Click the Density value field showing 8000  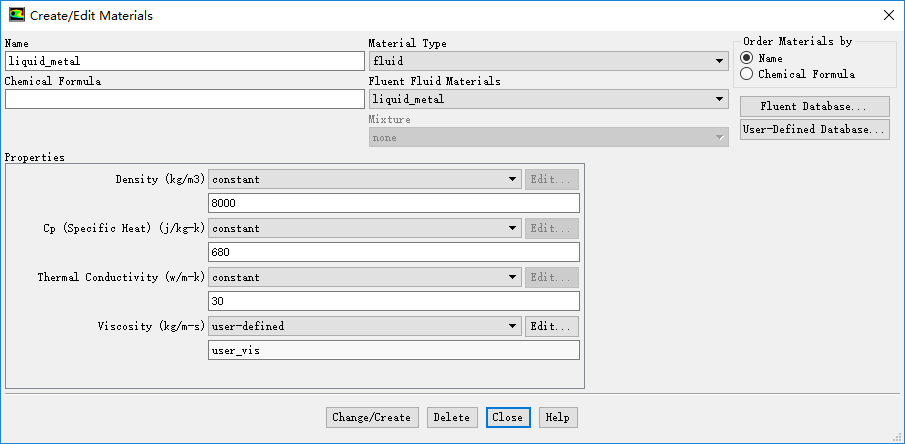[394, 203]
